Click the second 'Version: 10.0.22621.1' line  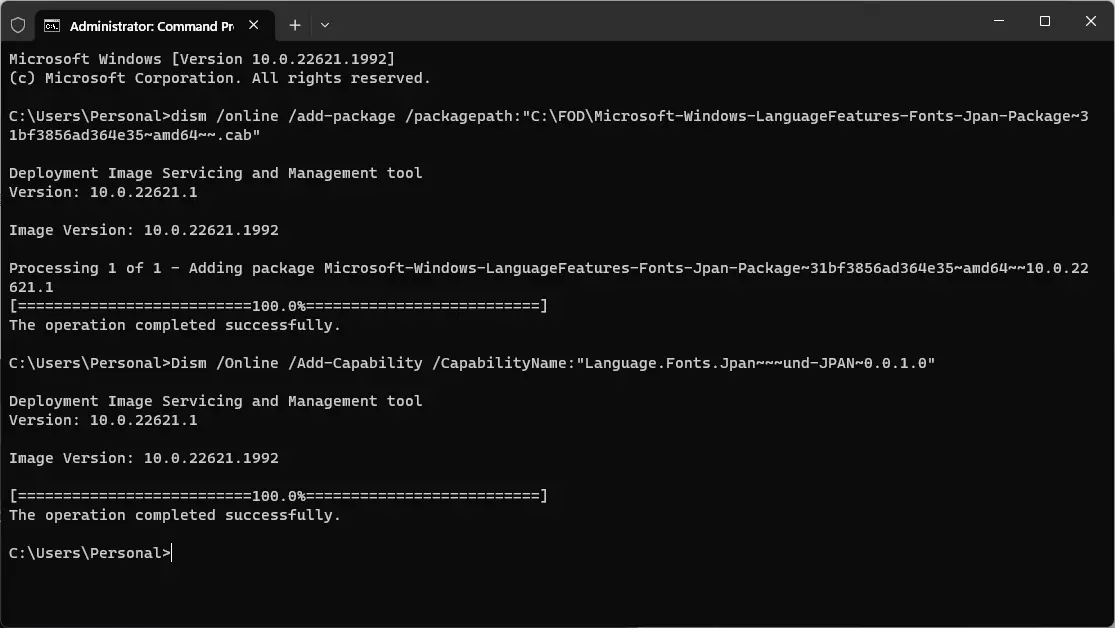[103, 420]
